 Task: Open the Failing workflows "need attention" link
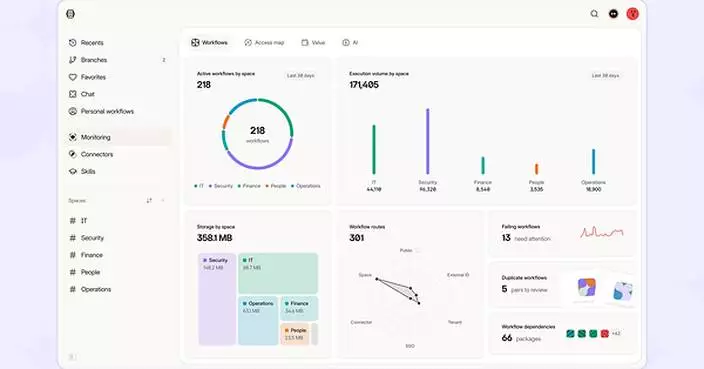click(532, 239)
